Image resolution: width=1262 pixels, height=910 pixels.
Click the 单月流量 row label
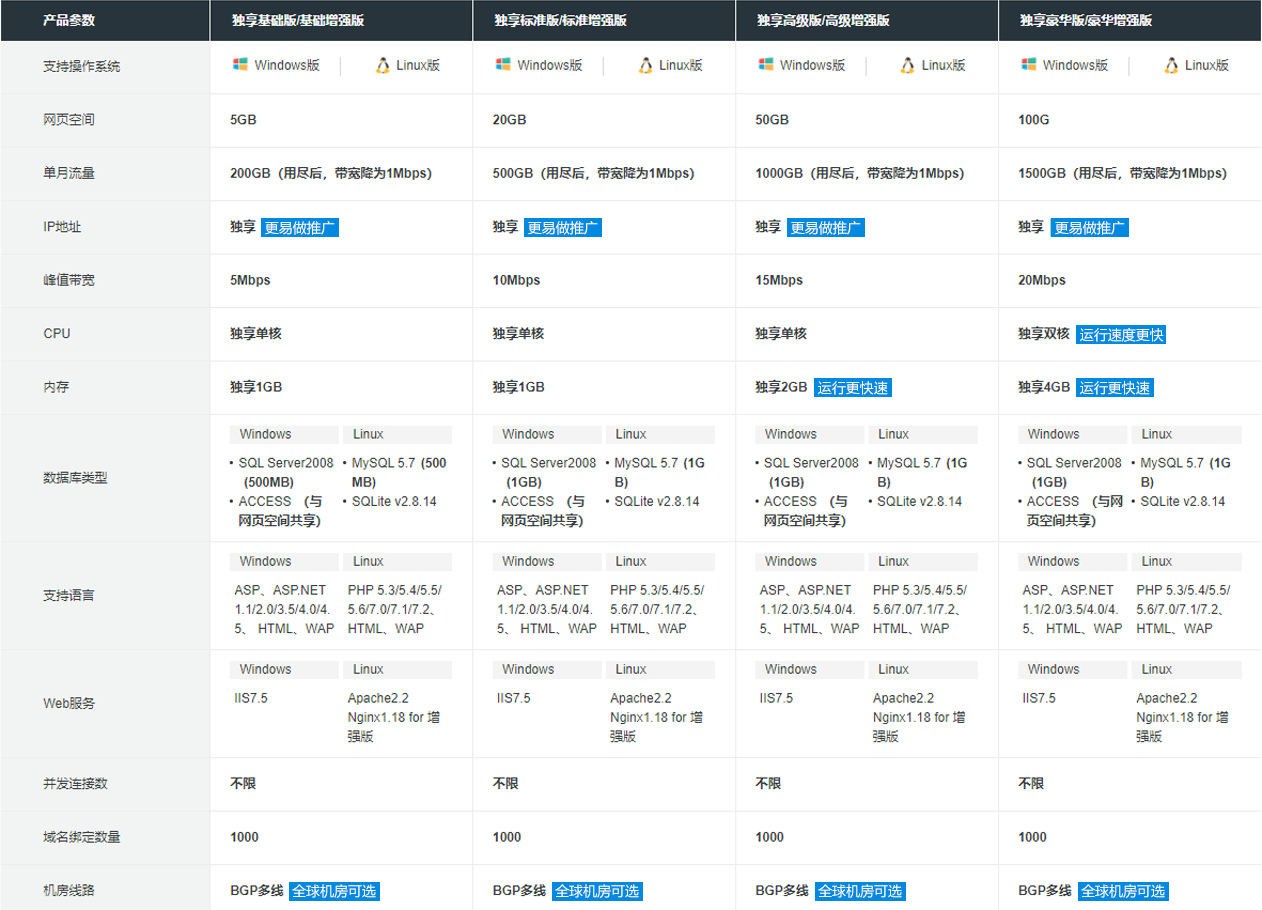[69, 173]
